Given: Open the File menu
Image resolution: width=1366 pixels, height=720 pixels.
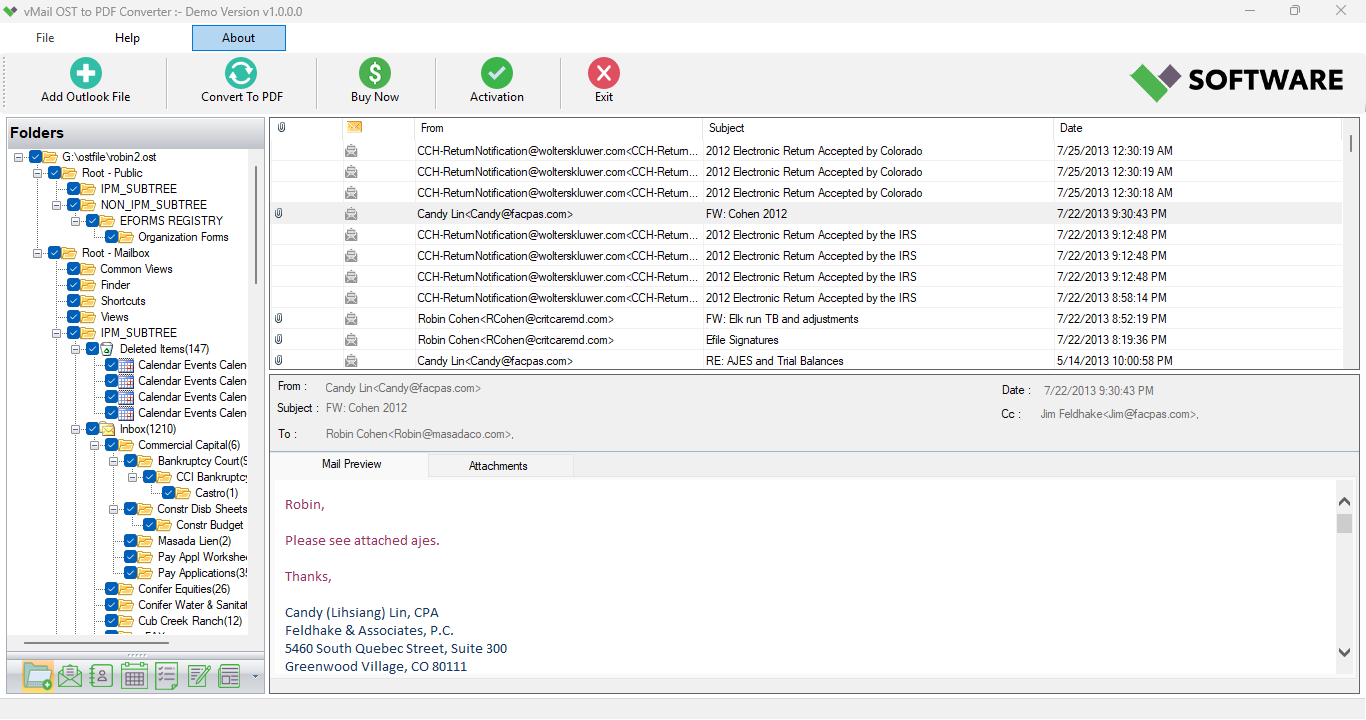Looking at the screenshot, I should point(45,37).
